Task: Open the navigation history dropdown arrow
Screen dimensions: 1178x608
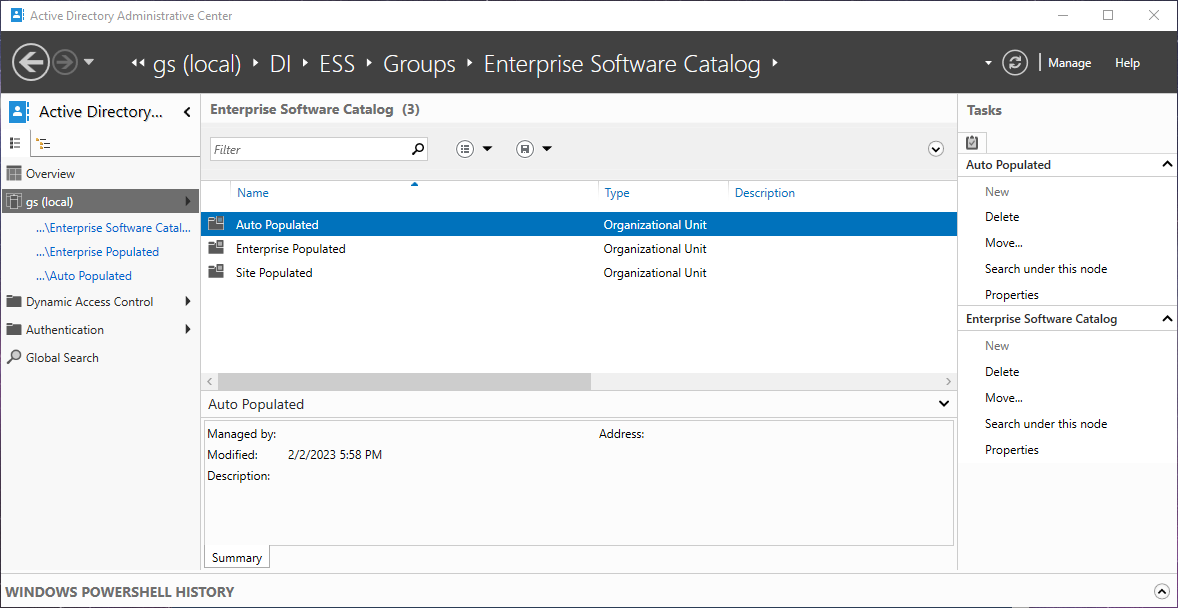Action: [89, 62]
